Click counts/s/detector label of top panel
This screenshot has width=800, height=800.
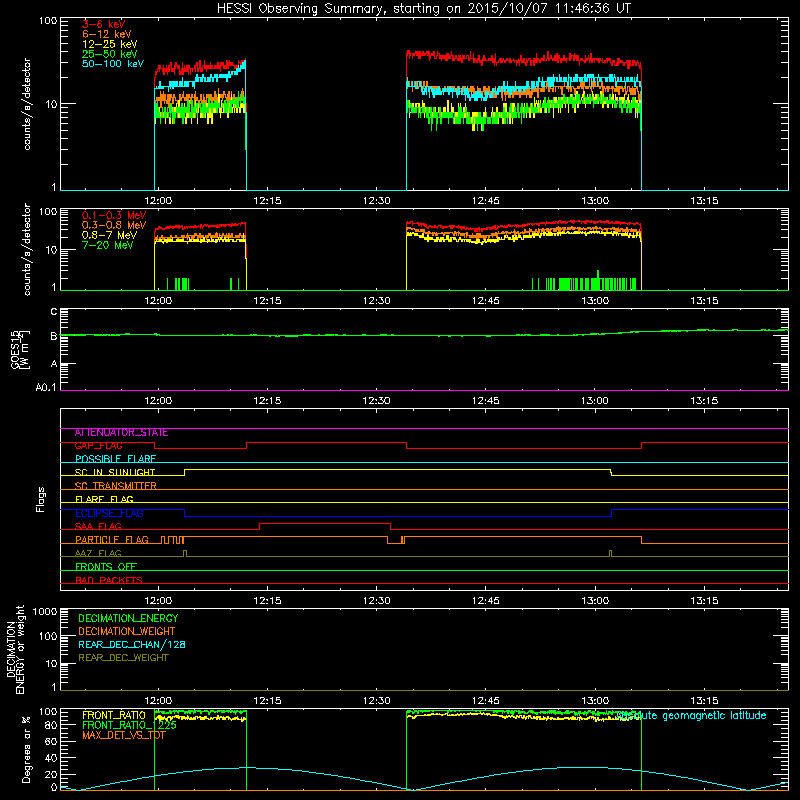[27, 104]
